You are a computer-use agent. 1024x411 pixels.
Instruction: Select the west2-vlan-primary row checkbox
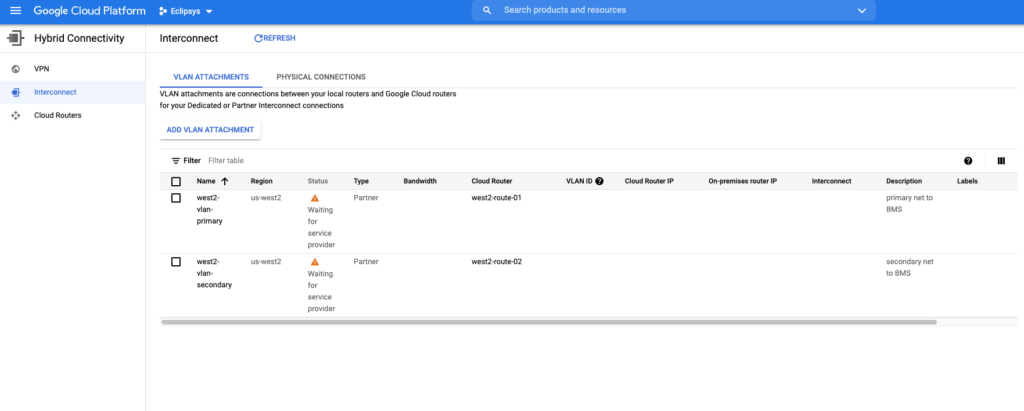176,198
